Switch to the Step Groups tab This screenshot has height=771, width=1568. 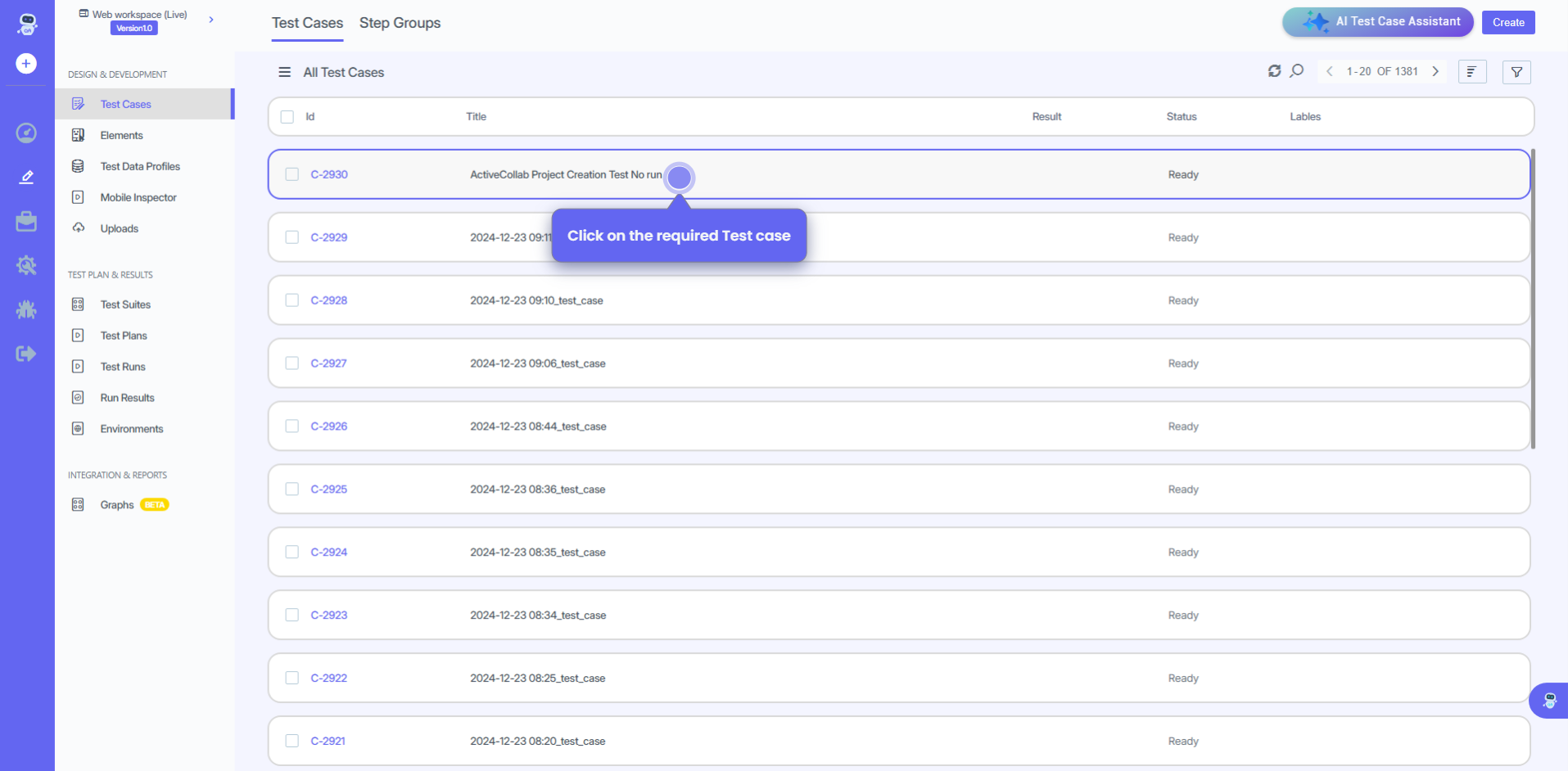[400, 23]
